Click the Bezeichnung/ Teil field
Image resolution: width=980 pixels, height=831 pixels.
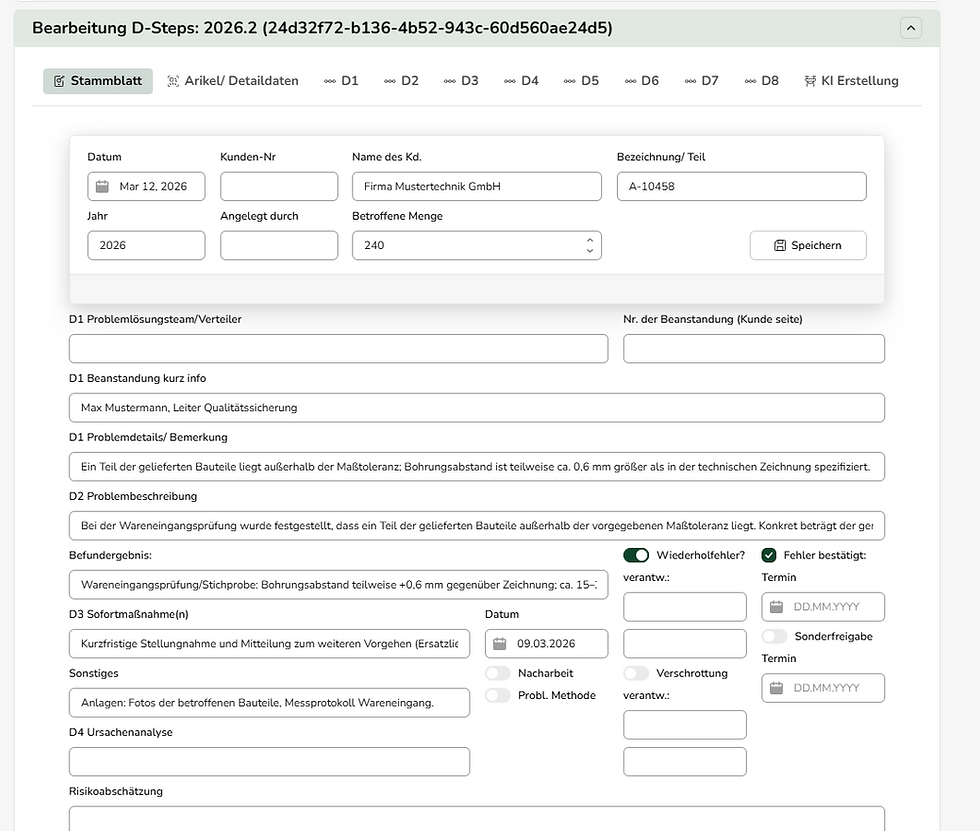742,186
